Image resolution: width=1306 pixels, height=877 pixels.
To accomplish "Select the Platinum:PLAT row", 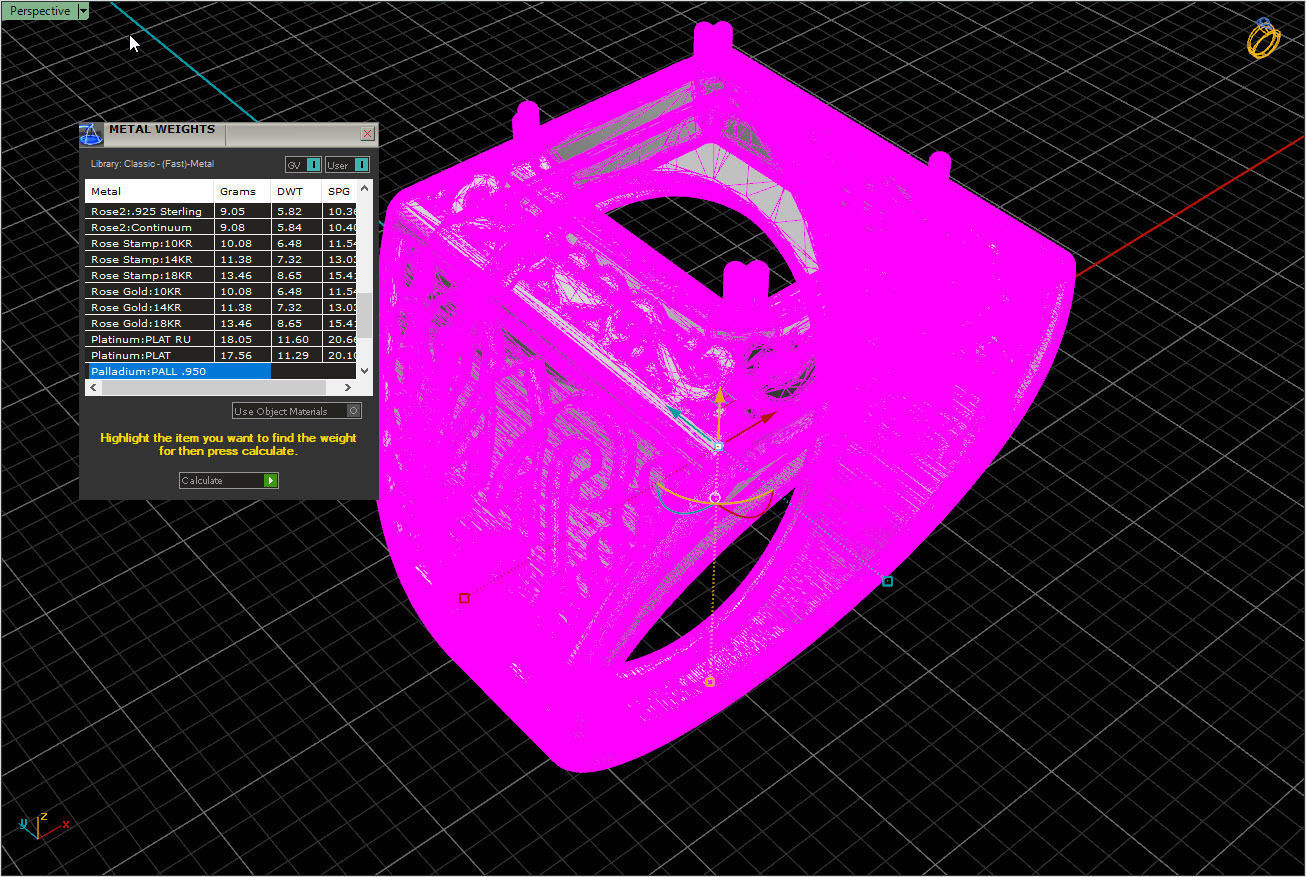I will (x=221, y=355).
